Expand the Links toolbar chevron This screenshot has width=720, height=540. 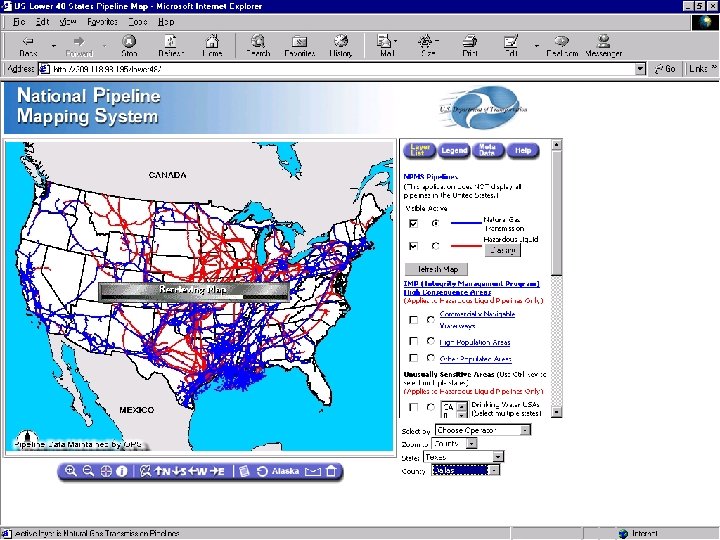click(714, 67)
